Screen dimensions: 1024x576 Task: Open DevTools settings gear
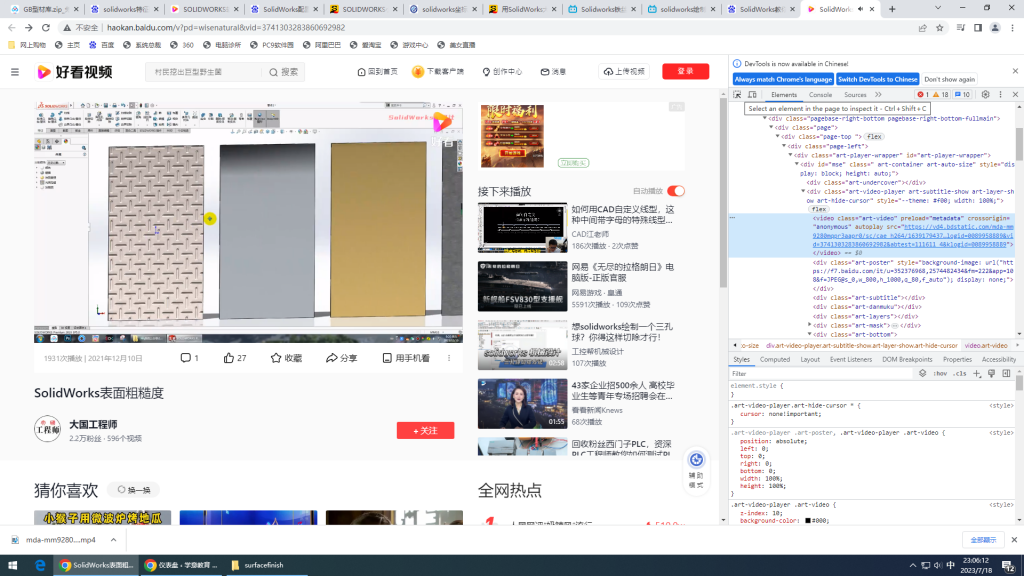[985, 95]
